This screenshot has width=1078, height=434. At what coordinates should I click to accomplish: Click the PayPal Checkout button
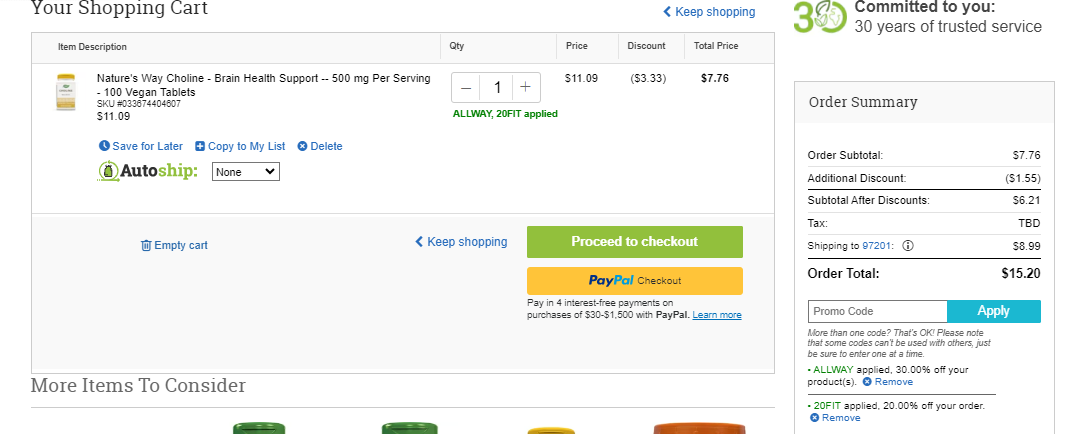click(635, 281)
